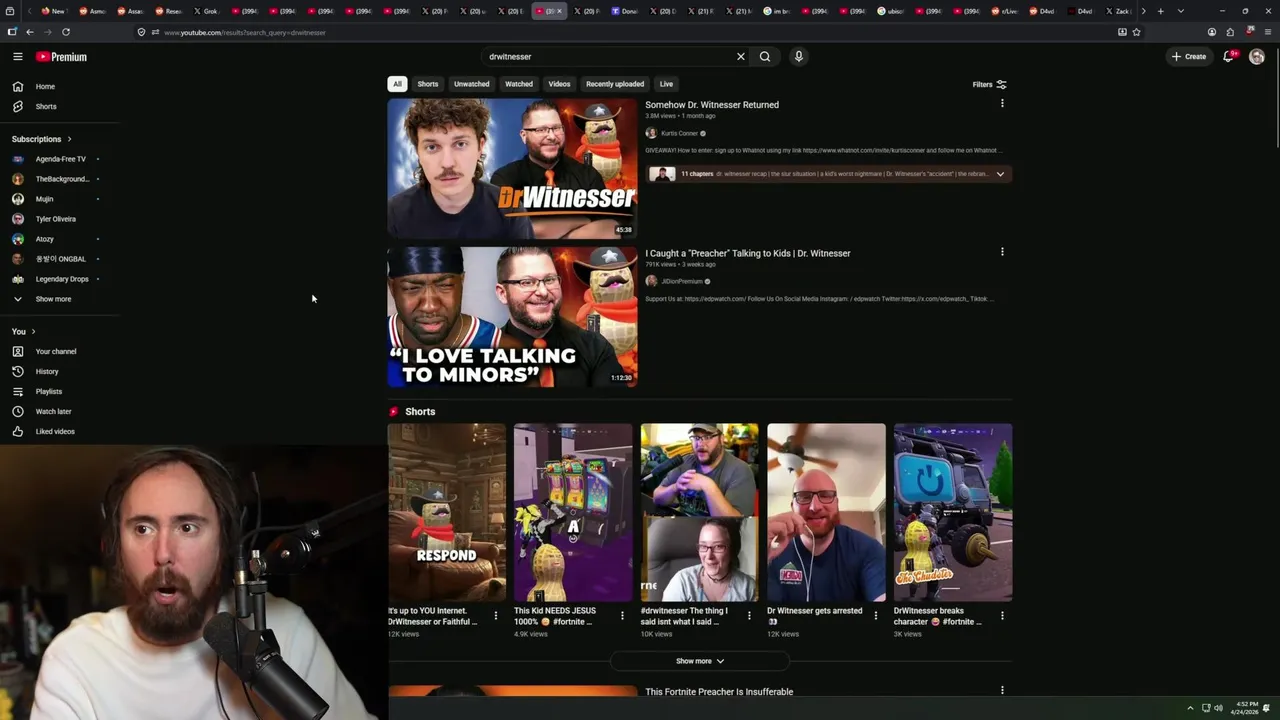Open the YouTube guide hamburger menu
This screenshot has width=1280, height=720.
[x=17, y=57]
